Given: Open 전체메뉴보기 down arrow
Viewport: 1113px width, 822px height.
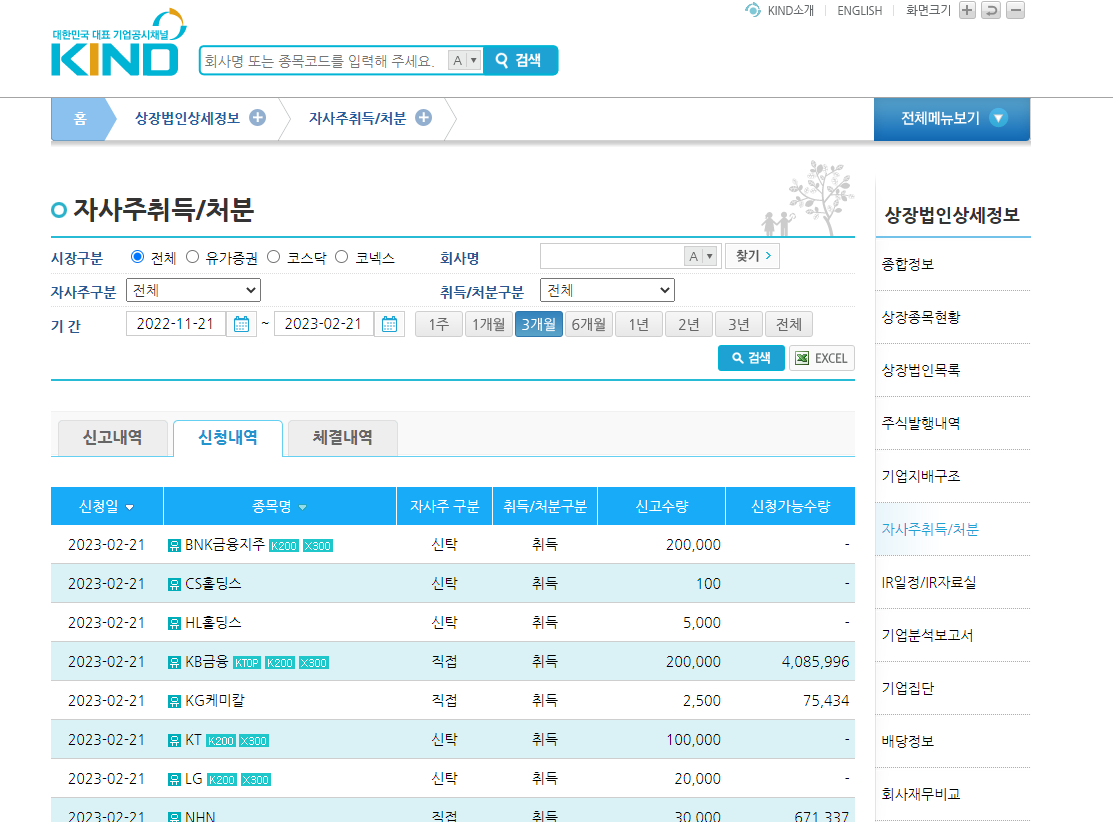Looking at the screenshot, I should coord(999,118).
